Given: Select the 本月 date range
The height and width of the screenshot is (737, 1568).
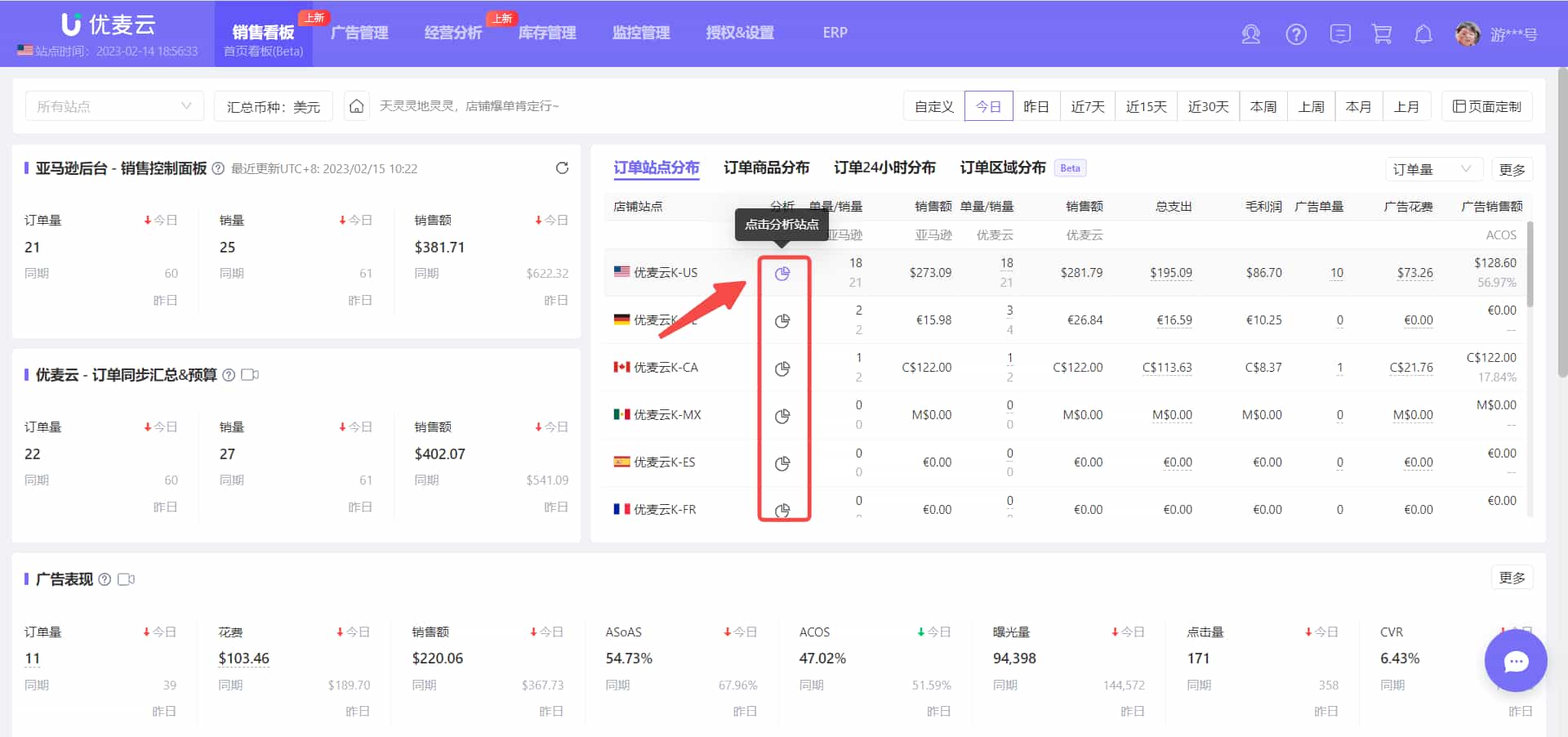Looking at the screenshot, I should [x=1359, y=106].
